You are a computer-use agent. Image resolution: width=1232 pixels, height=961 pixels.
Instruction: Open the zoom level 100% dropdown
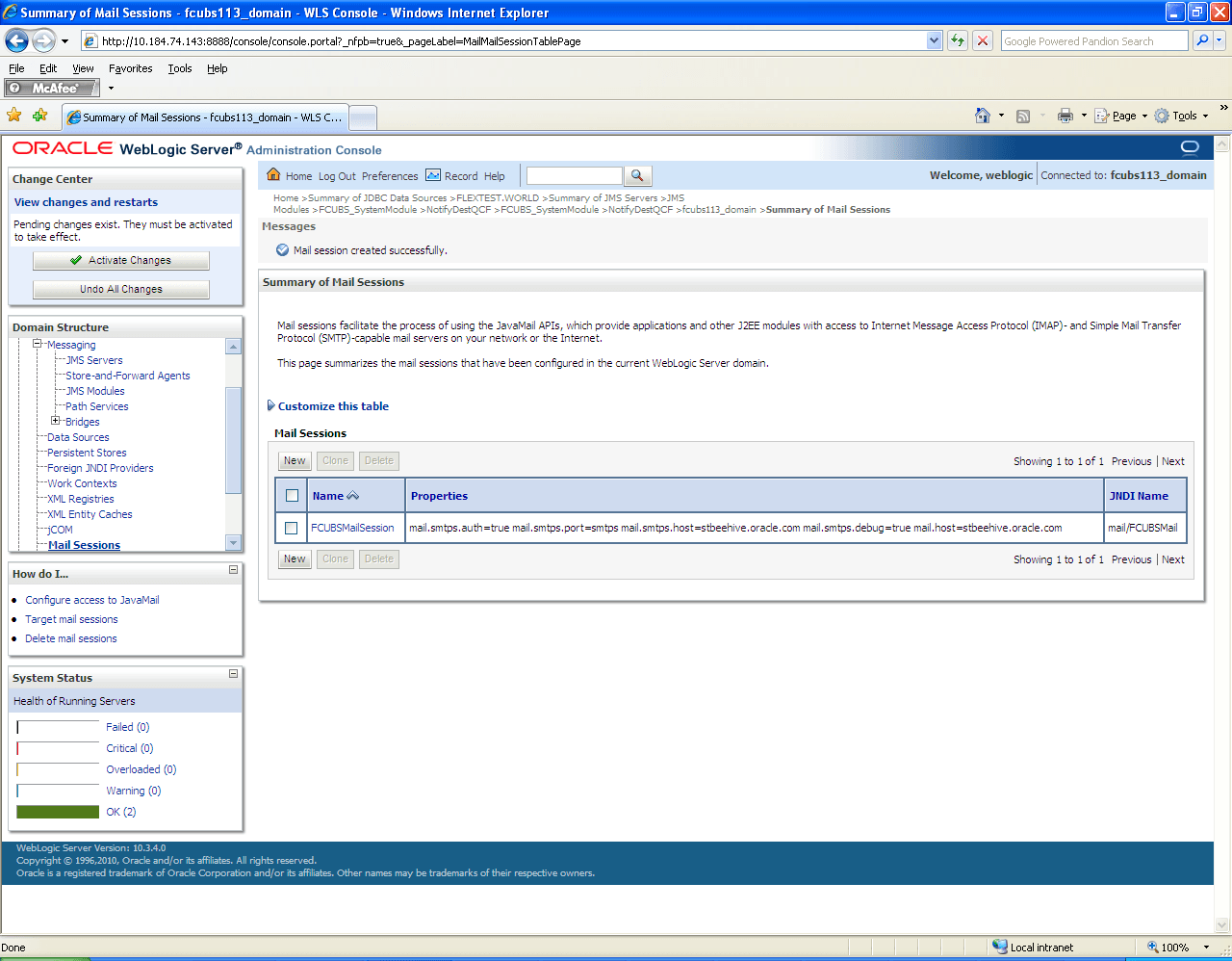click(1206, 948)
